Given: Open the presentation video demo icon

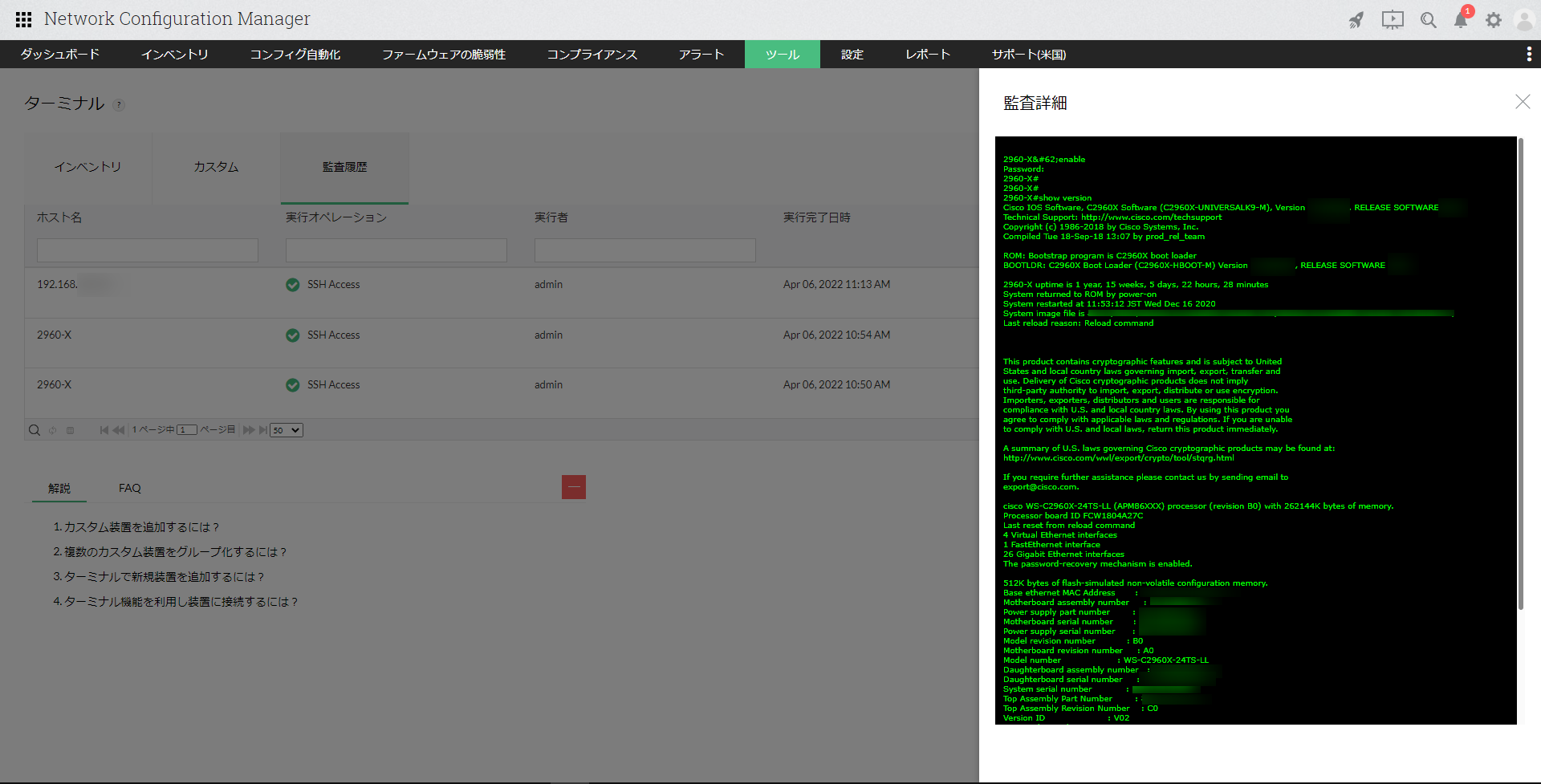Looking at the screenshot, I should pyautogui.click(x=1393, y=20).
